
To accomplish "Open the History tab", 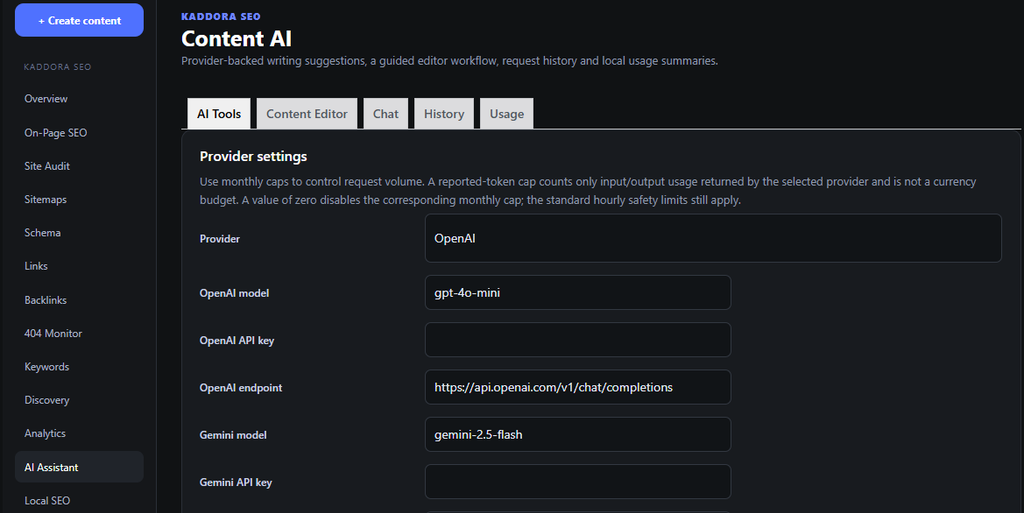I will (x=444, y=114).
